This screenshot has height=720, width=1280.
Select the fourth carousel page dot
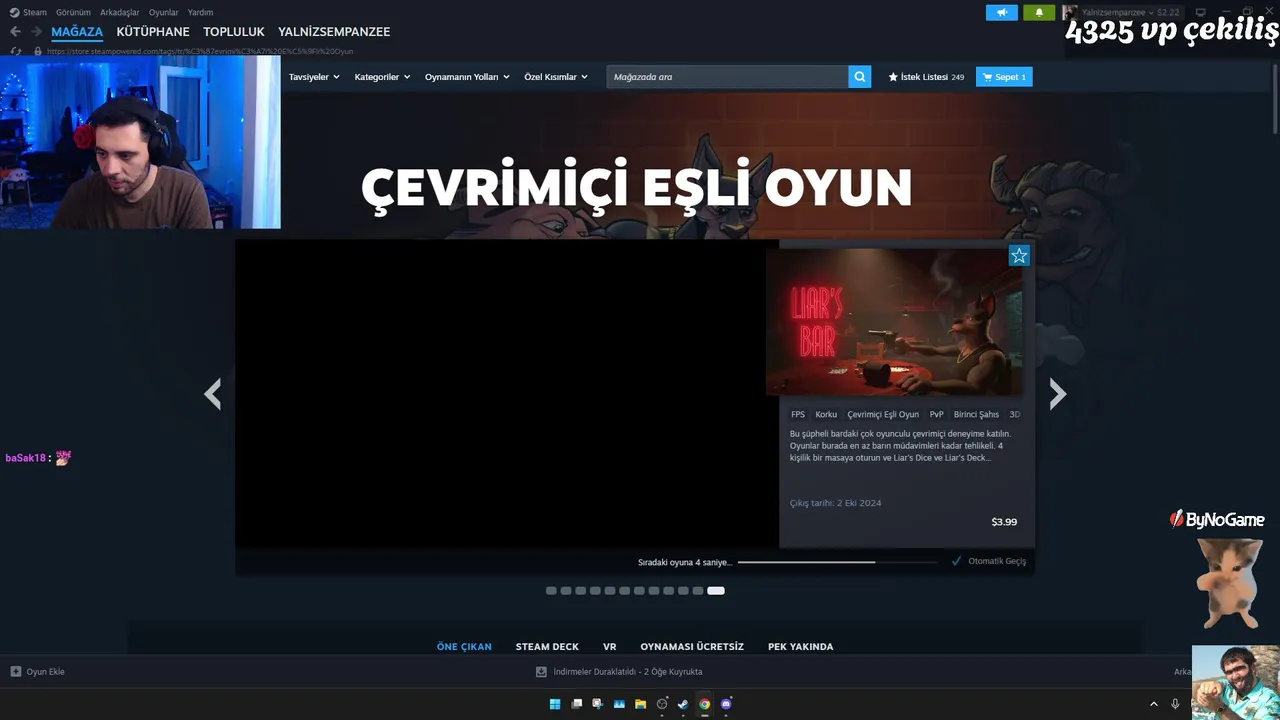(x=595, y=591)
